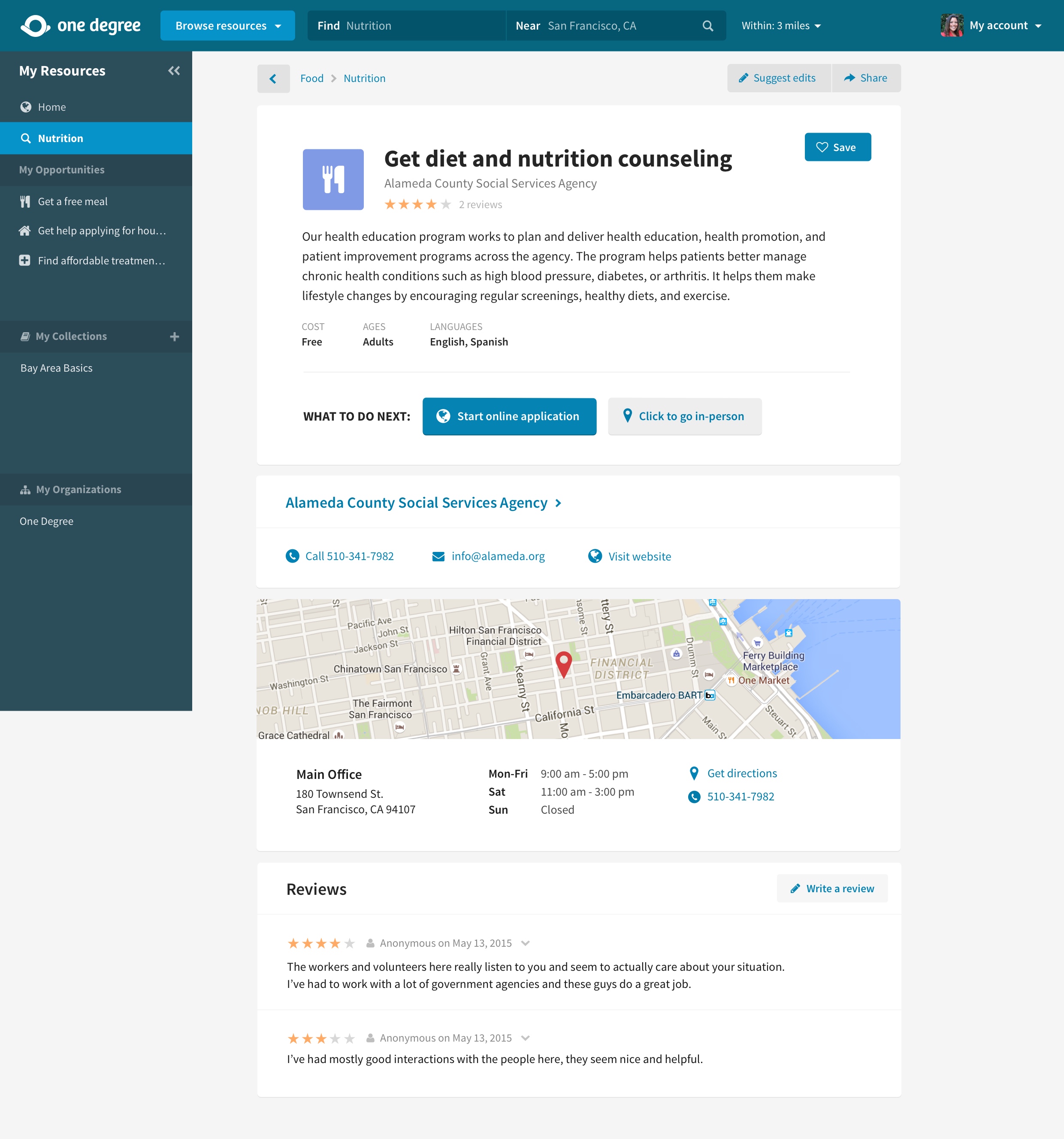
Task: Click the Find Nutrition search field
Action: click(x=407, y=26)
